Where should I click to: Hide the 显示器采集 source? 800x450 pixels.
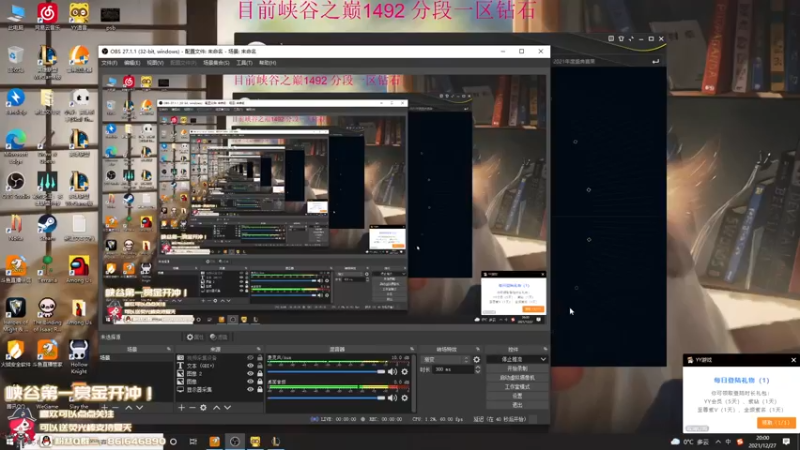[250, 389]
